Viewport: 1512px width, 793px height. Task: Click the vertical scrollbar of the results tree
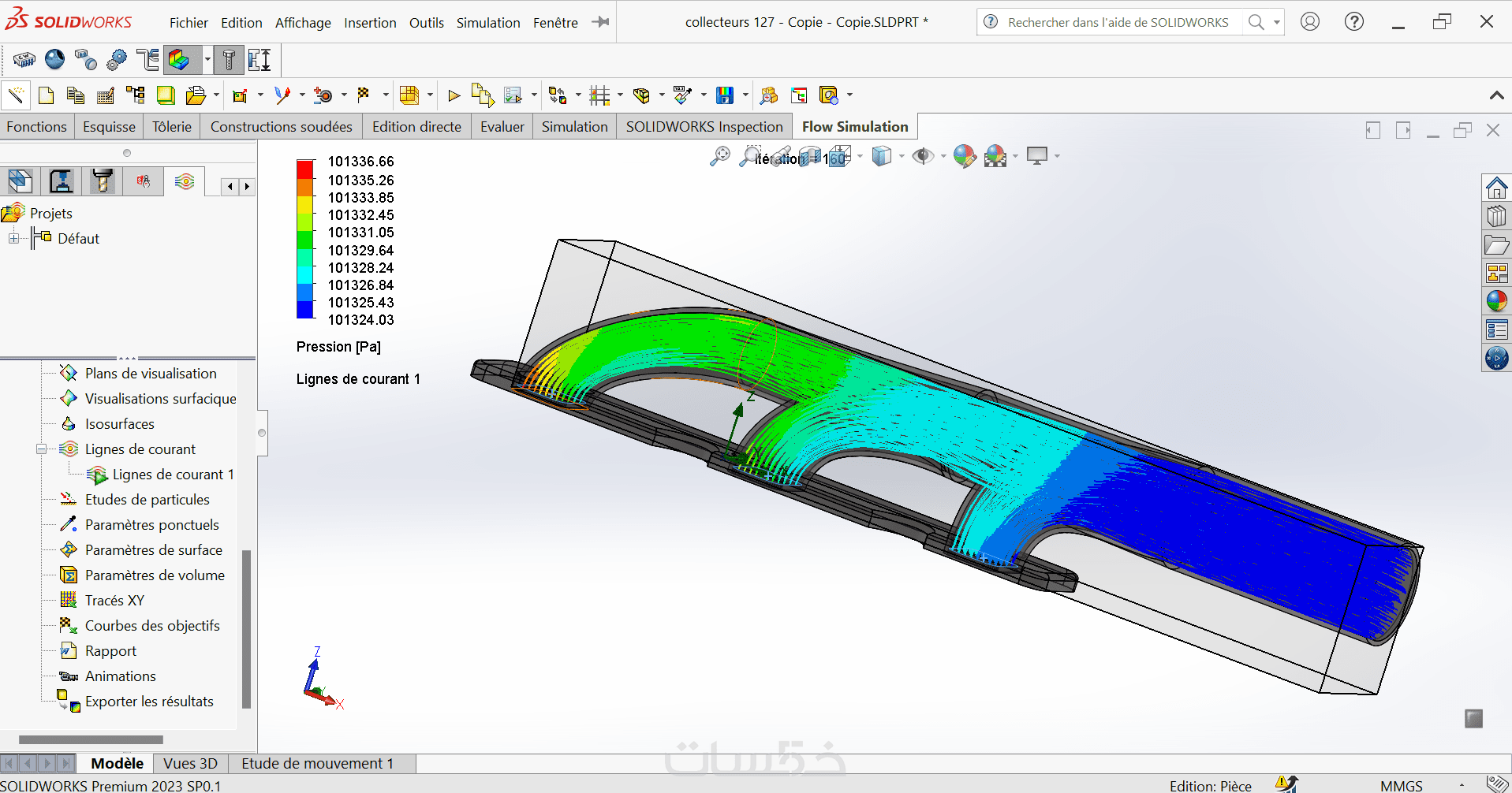pyautogui.click(x=246, y=629)
